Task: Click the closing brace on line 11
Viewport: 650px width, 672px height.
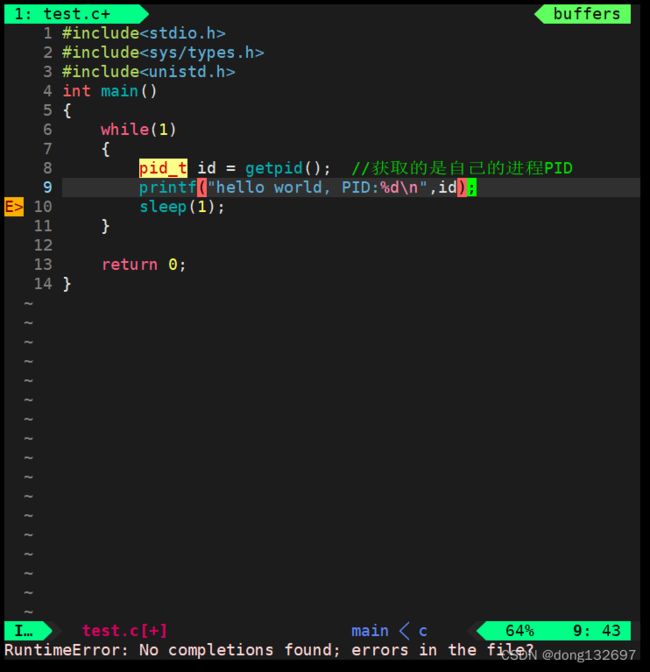Action: coord(105,226)
